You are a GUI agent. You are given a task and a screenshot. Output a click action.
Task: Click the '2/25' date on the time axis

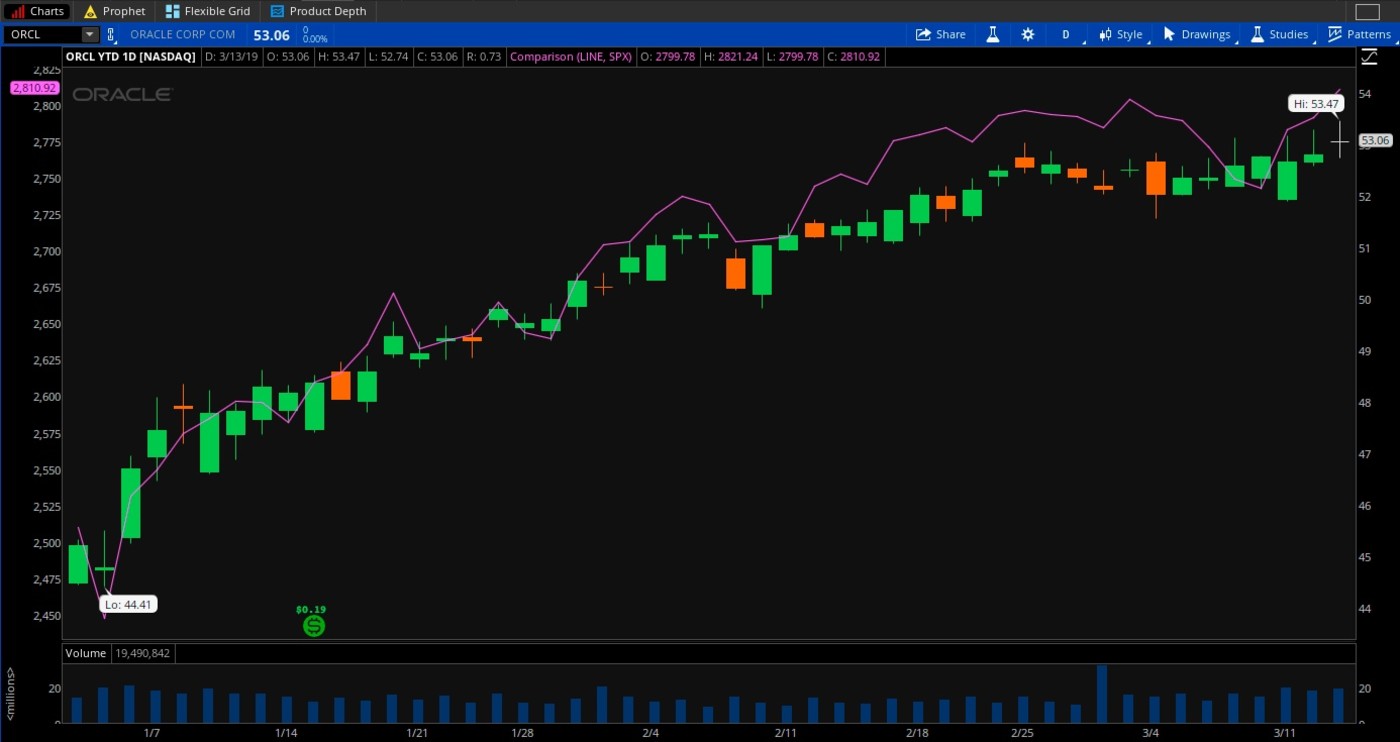[x=1022, y=733]
